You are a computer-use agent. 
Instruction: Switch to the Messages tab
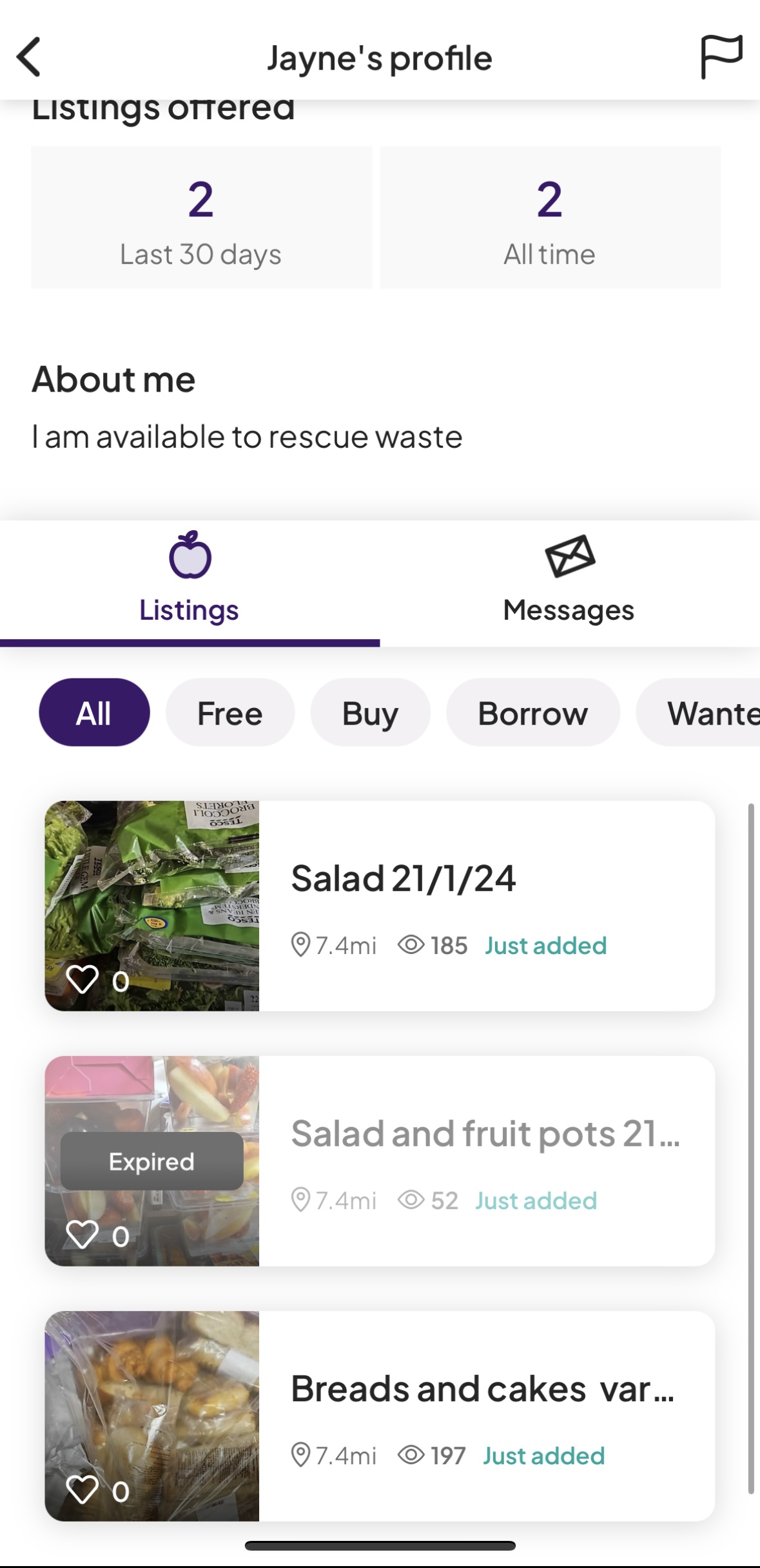click(569, 609)
